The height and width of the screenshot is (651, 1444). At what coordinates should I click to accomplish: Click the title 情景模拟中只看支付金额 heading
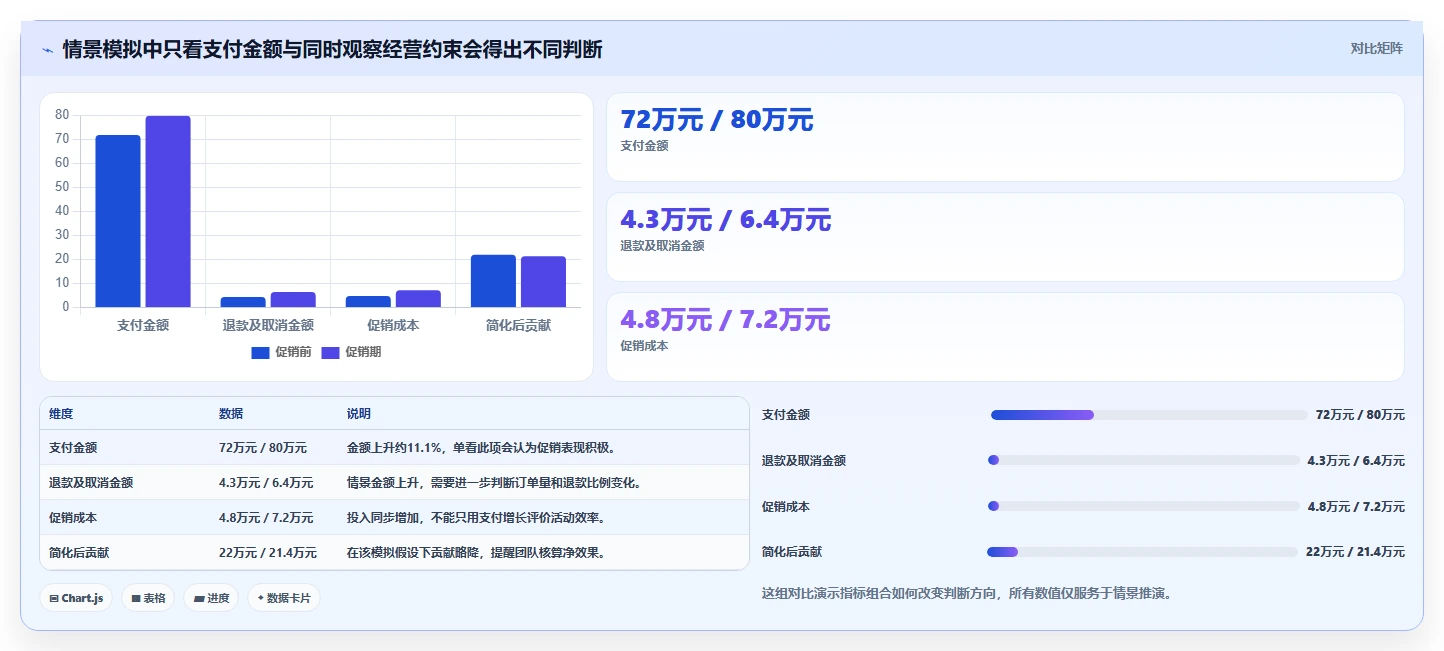(x=333, y=50)
